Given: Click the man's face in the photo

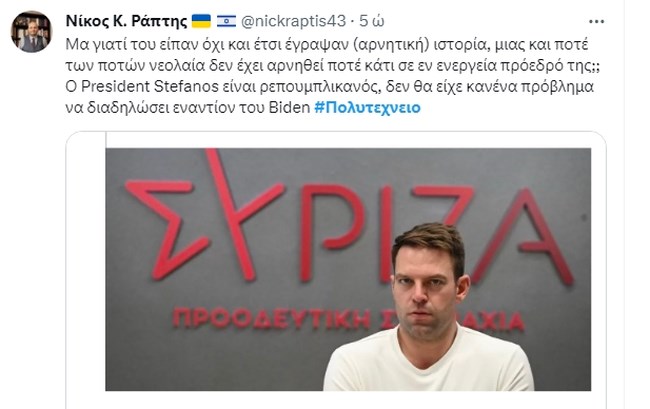Looking at the screenshot, I should 427,290.
